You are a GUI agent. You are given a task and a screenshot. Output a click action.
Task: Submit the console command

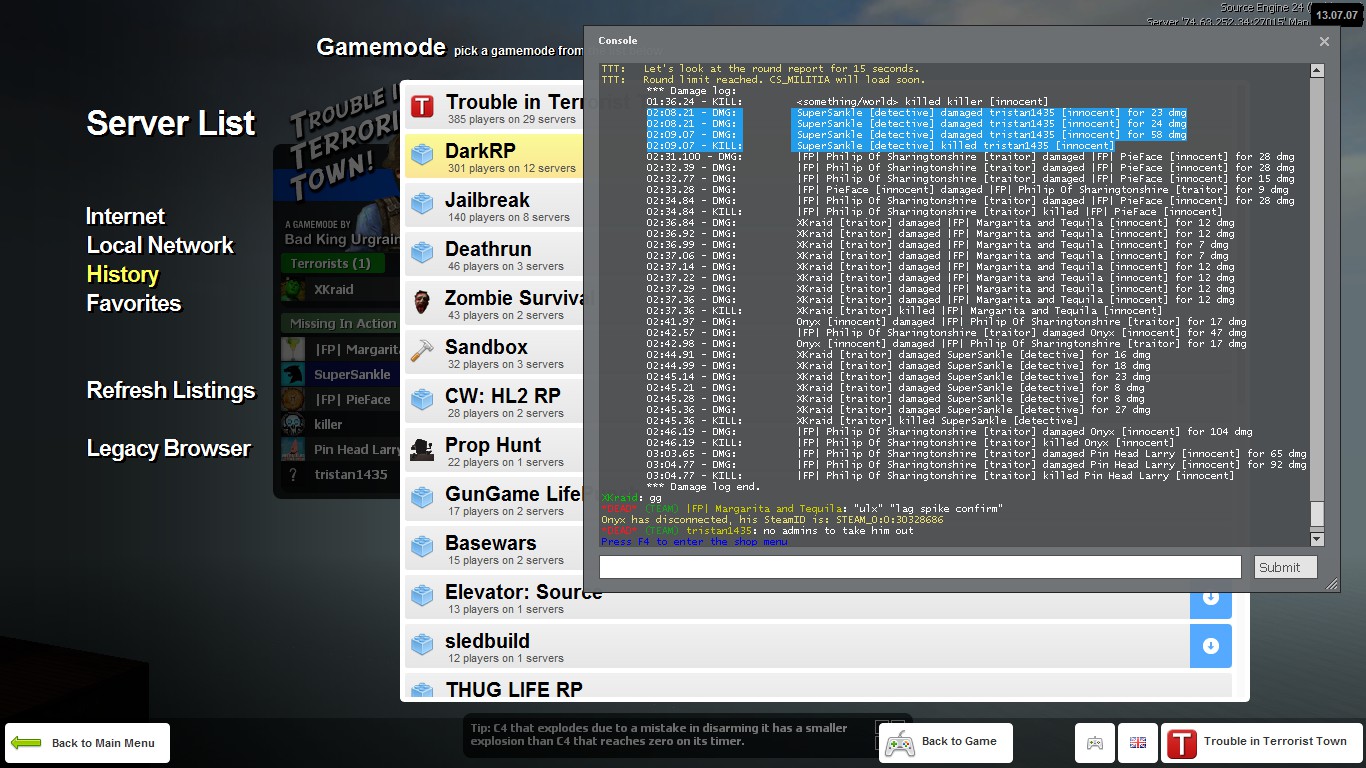[1285, 567]
